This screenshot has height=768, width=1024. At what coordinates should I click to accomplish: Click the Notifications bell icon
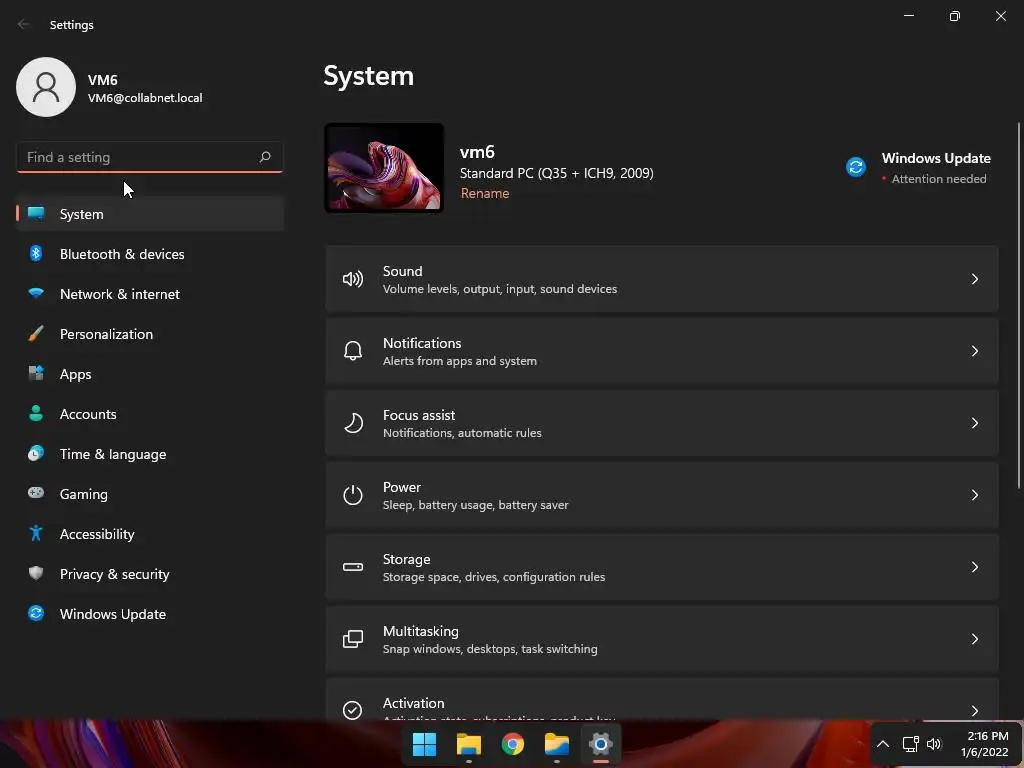click(x=353, y=351)
